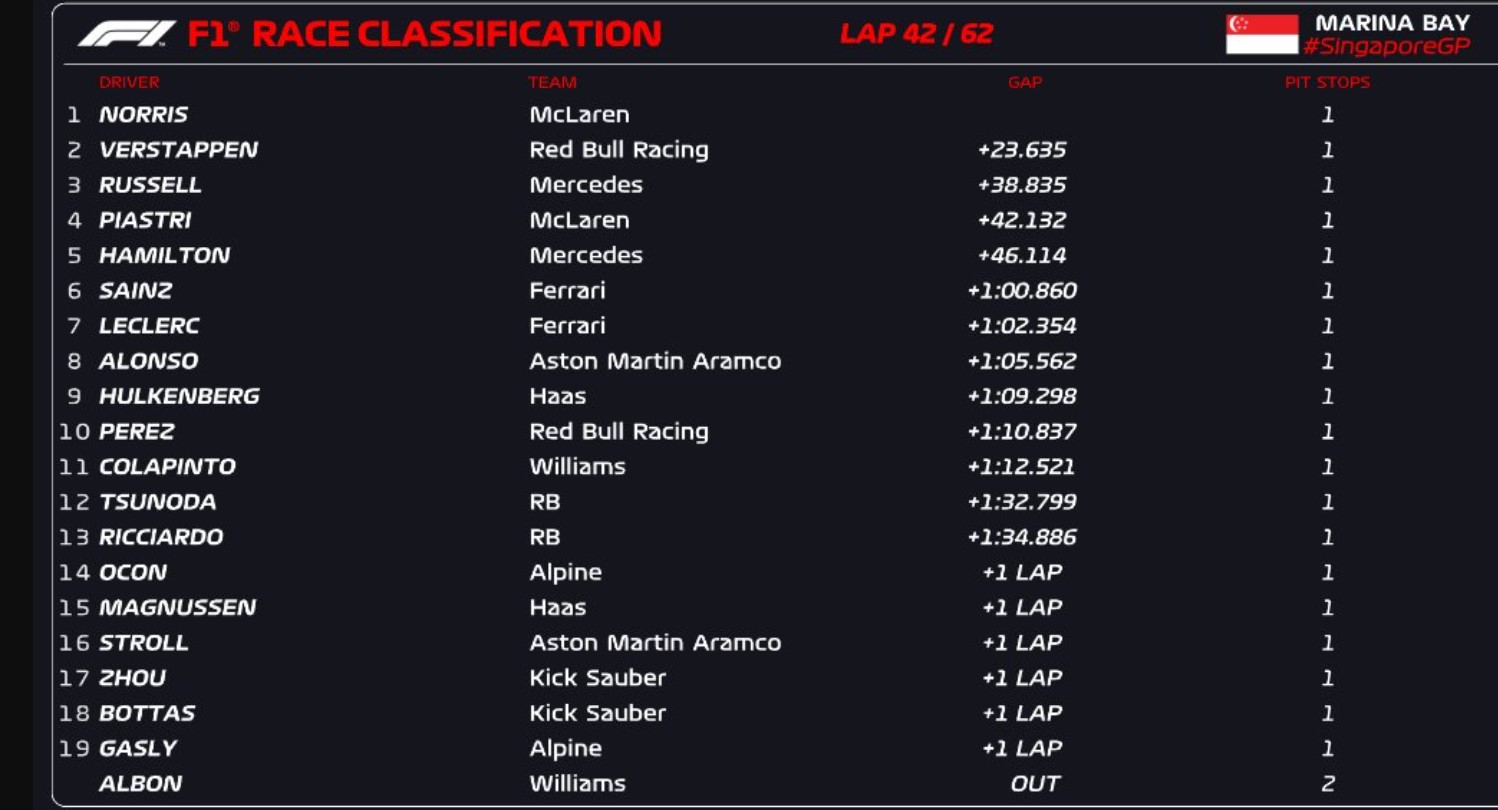Click the Ferrari team name for SAINZ

567,291
